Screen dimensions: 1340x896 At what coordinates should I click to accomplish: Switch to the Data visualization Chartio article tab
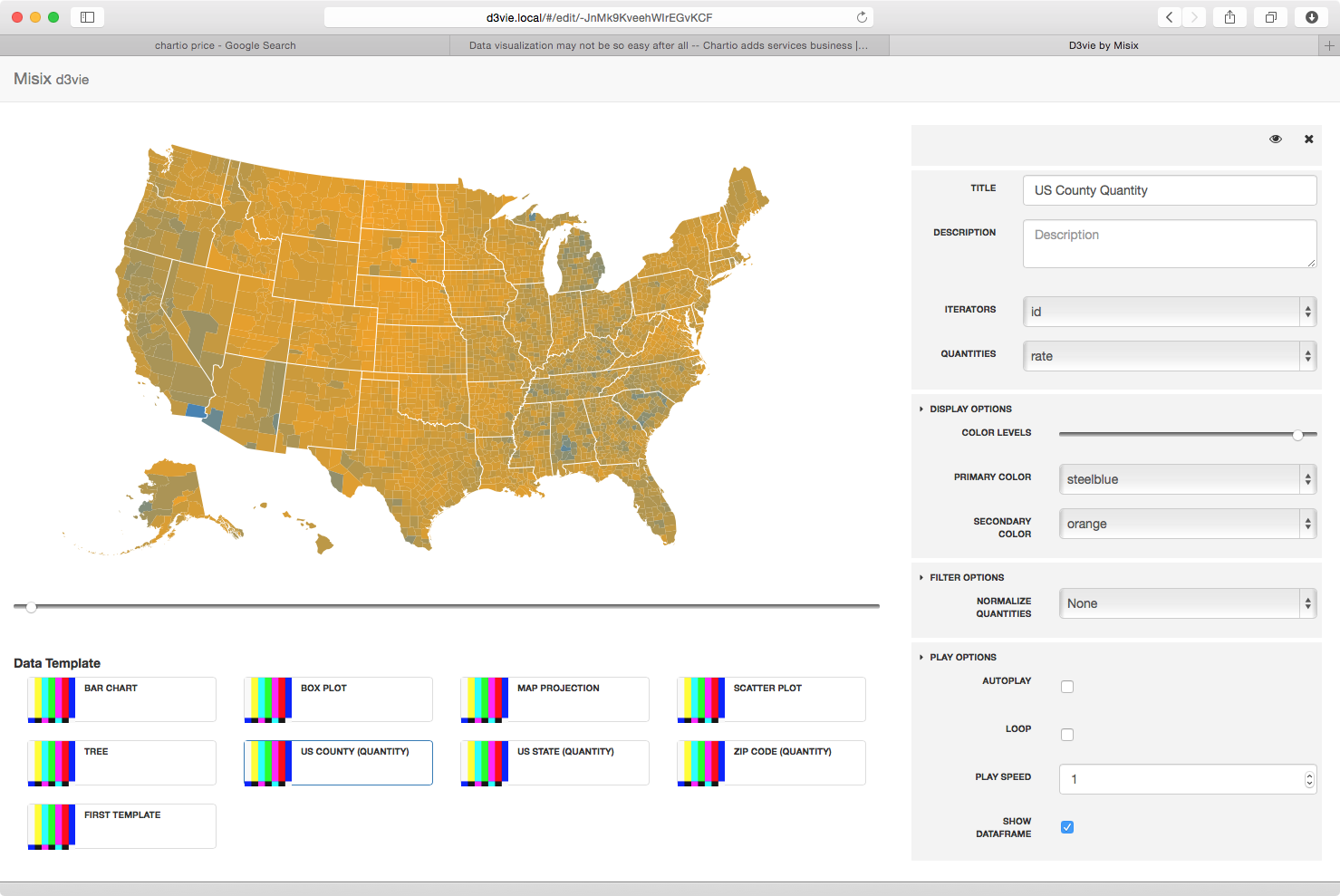point(669,45)
